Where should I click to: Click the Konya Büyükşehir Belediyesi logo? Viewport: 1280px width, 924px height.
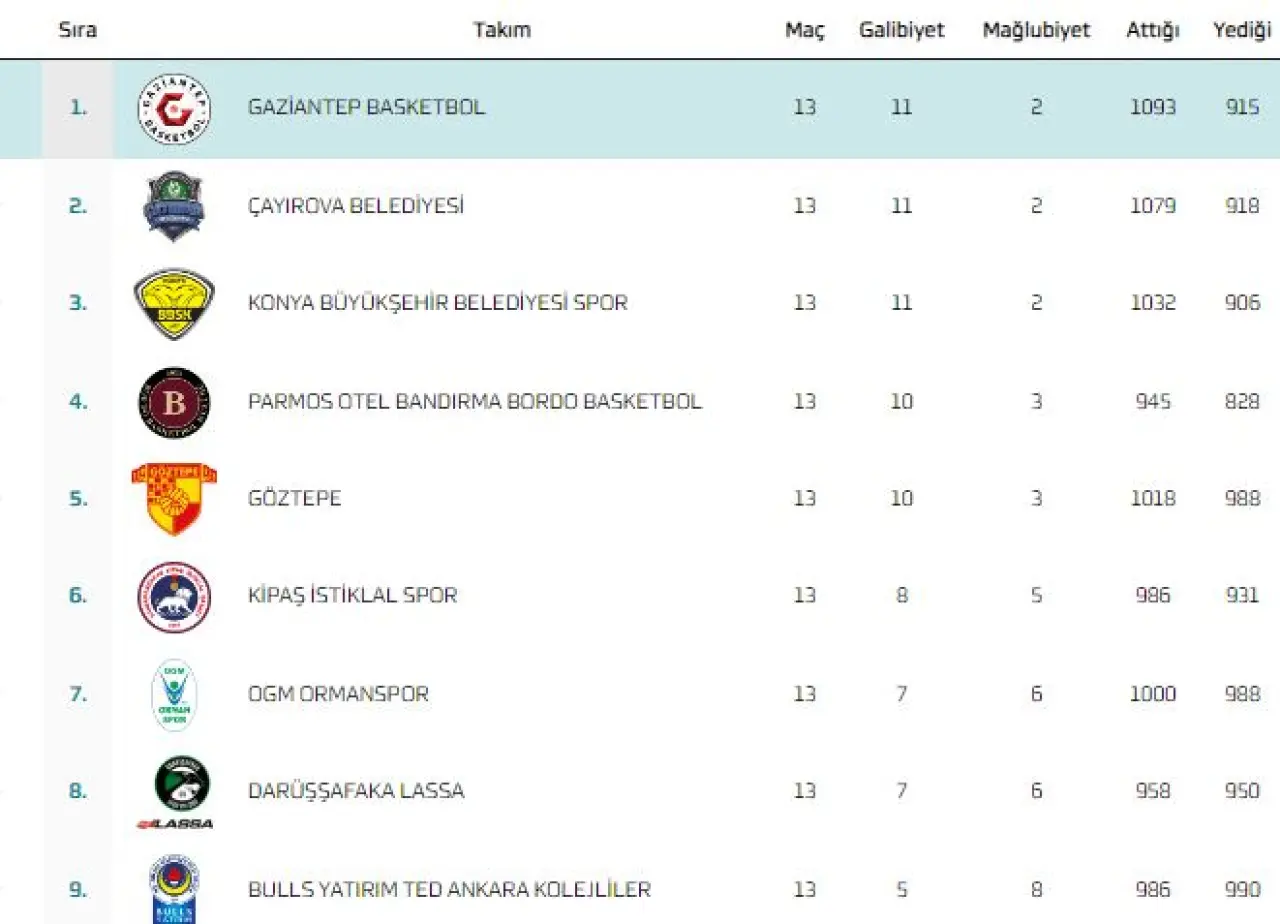pyautogui.click(x=174, y=303)
